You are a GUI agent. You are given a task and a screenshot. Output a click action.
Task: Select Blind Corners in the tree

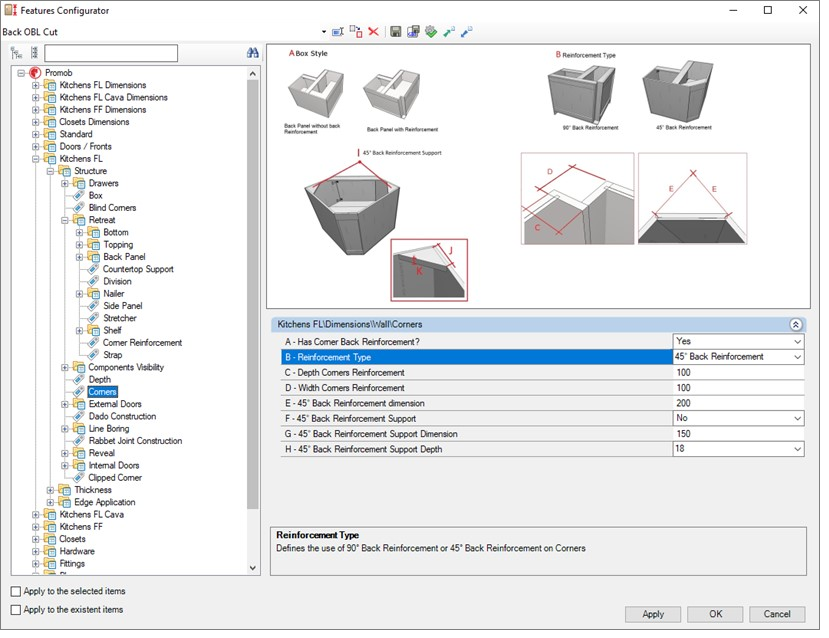coord(112,208)
